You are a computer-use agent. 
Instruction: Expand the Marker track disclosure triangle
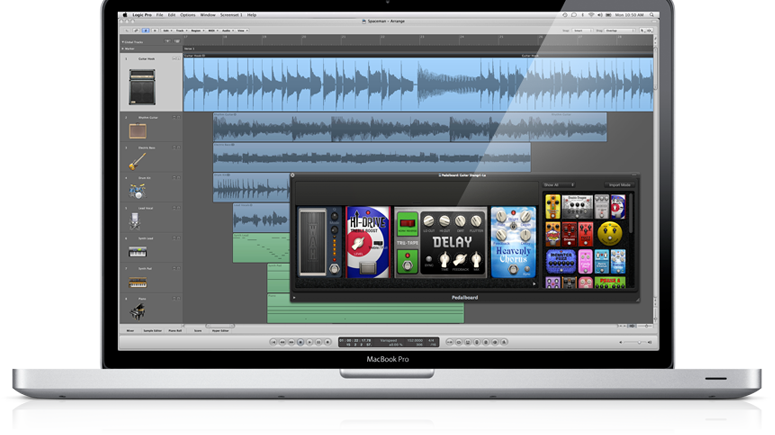pyautogui.click(x=123, y=49)
